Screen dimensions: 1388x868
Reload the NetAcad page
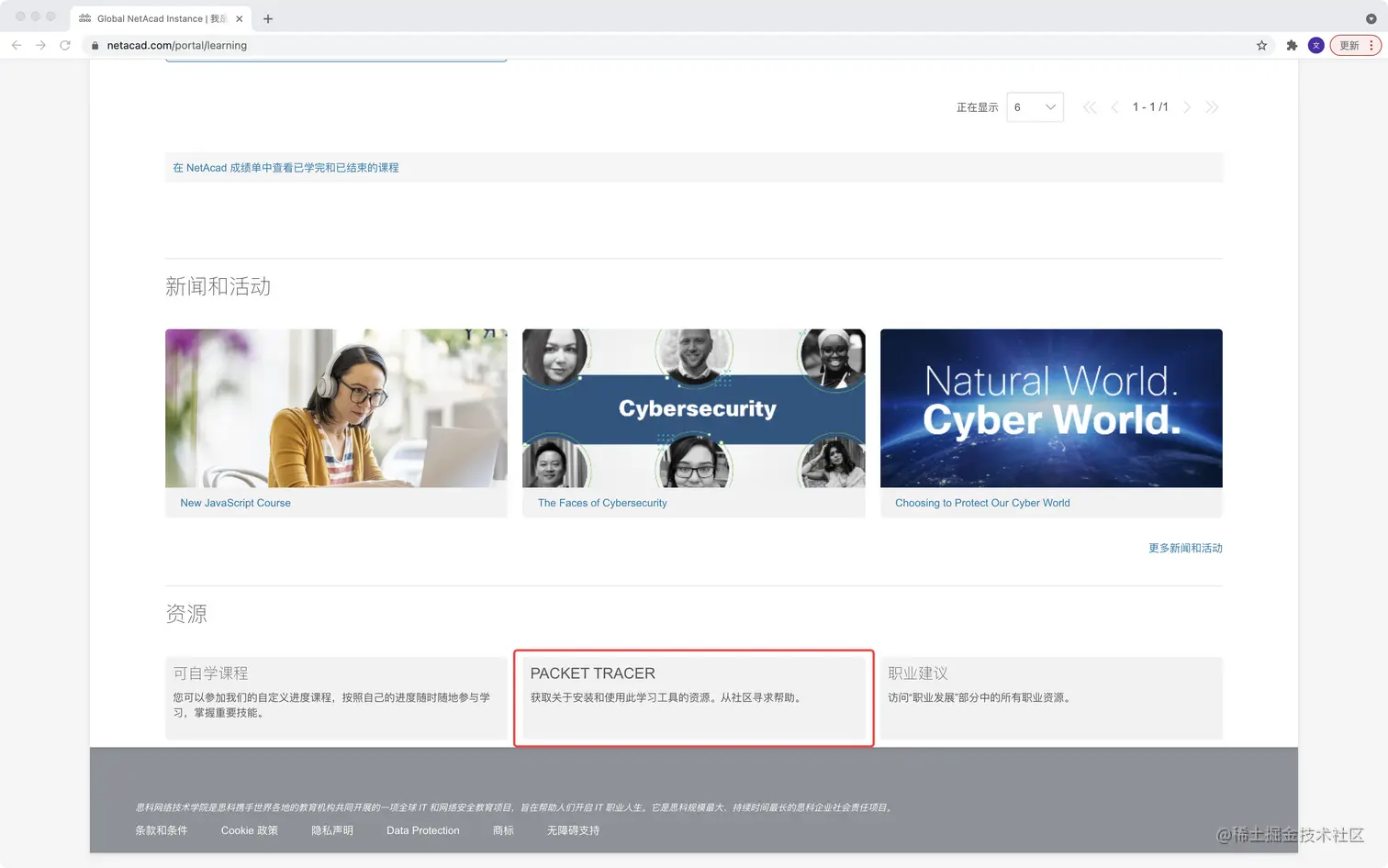[x=65, y=45]
